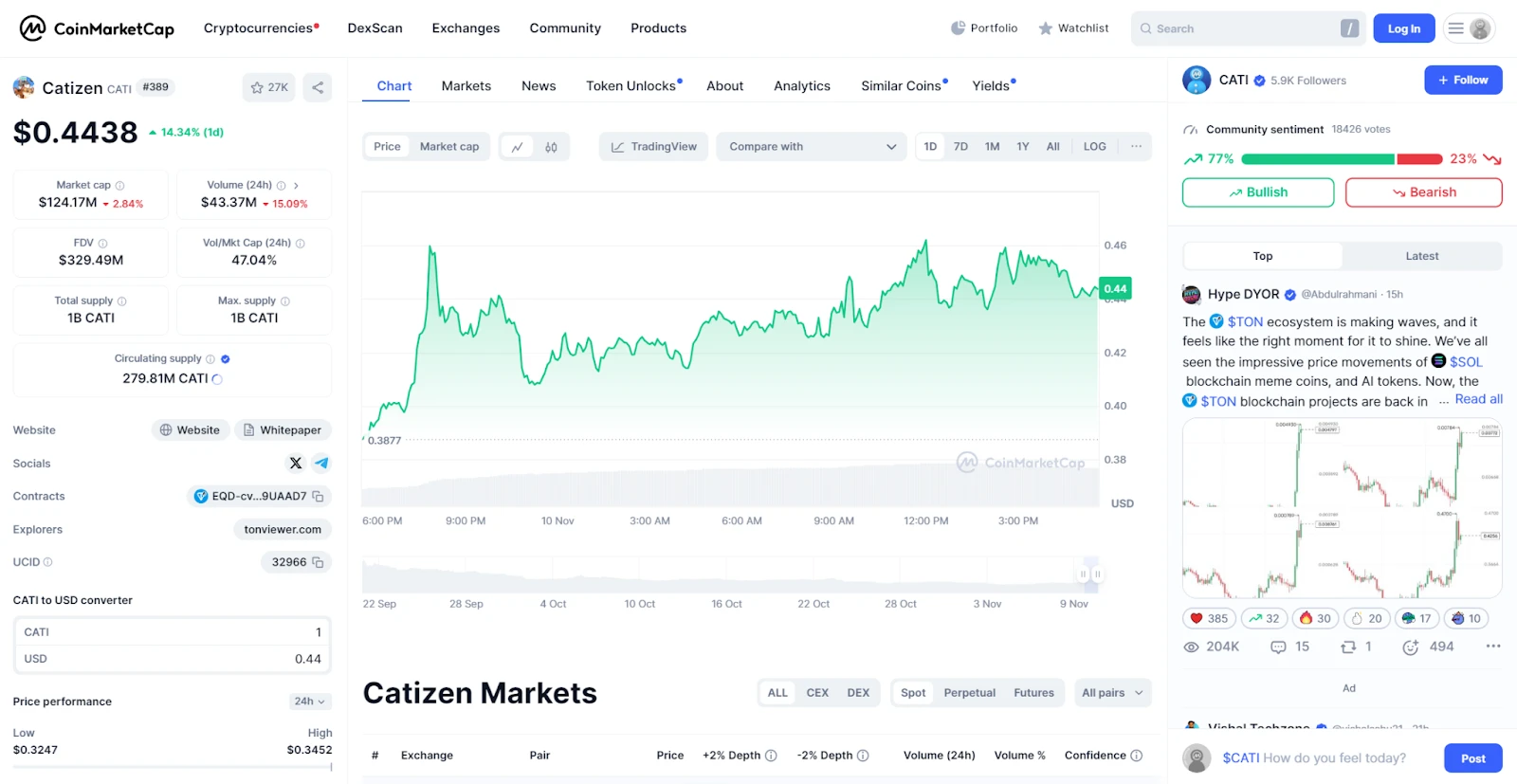
Task: Open the Token Unlocks tab
Action: 631,86
